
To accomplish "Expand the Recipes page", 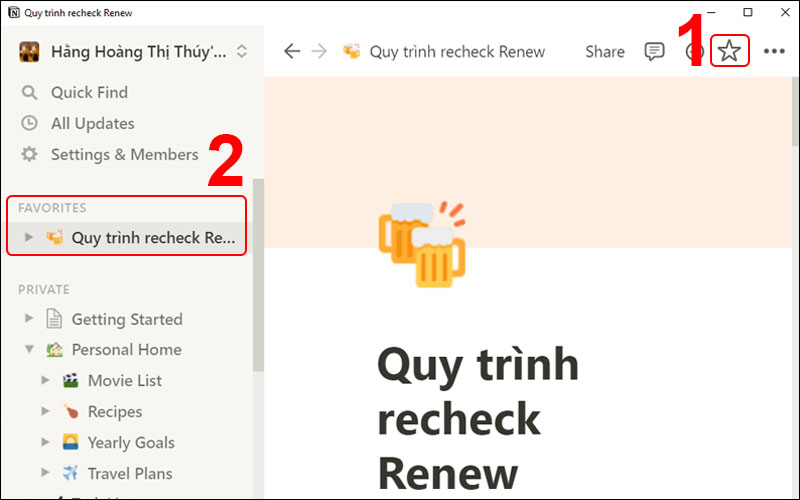I will click(x=45, y=411).
